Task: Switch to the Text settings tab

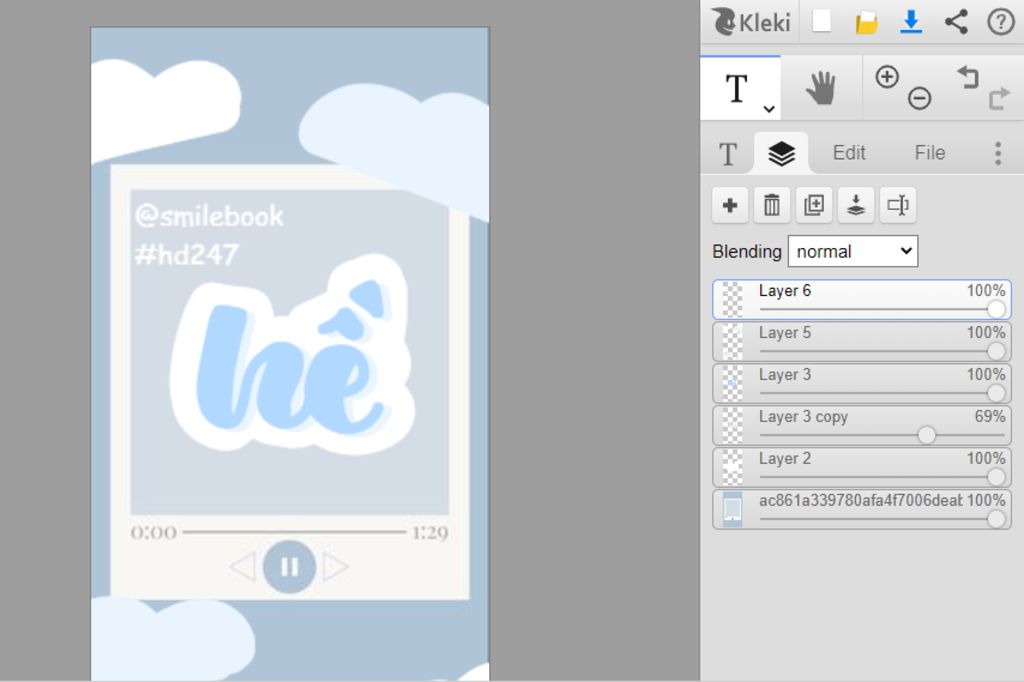Action: pos(728,154)
